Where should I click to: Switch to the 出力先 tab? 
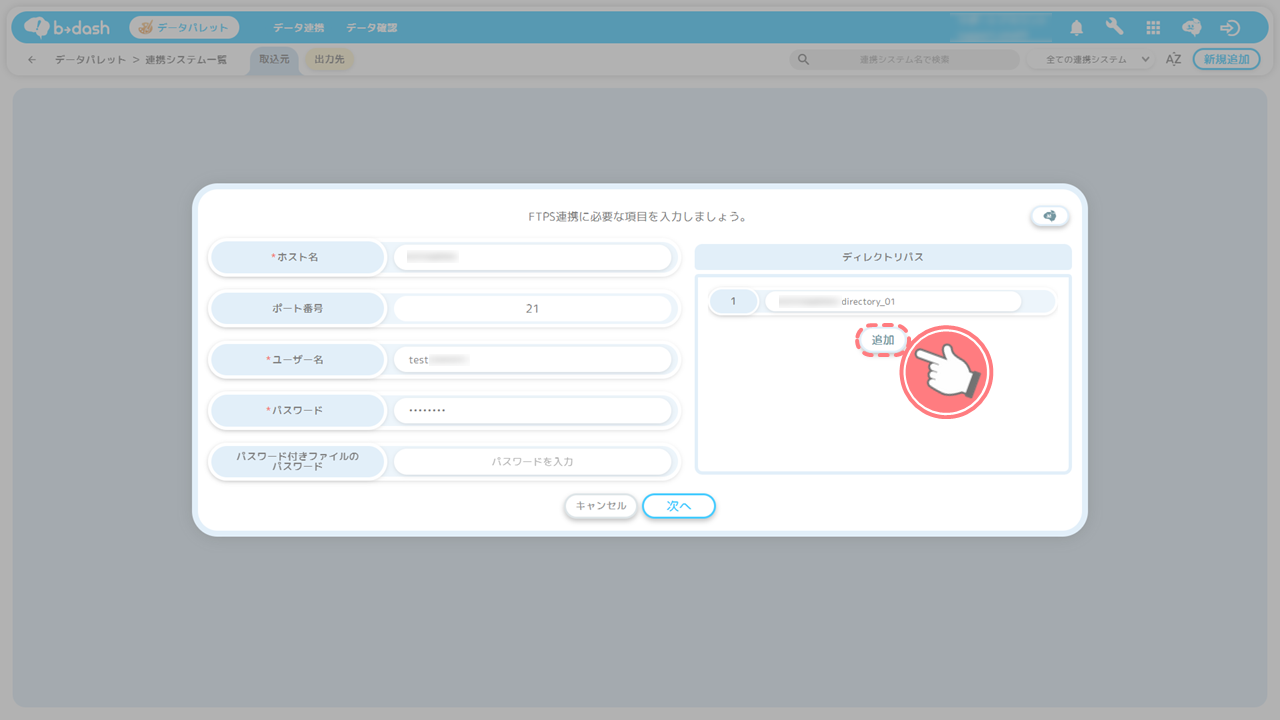329,60
